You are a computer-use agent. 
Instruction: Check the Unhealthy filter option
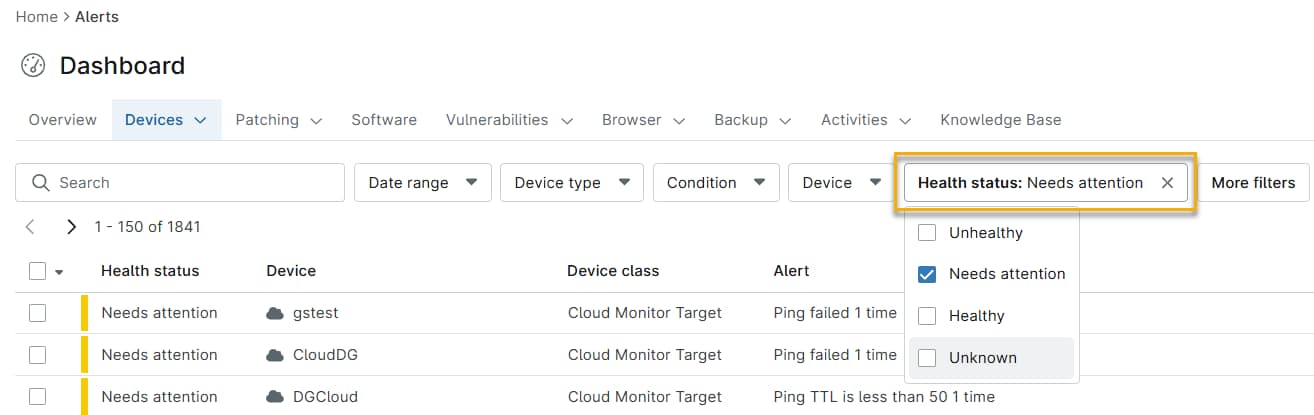coord(927,233)
